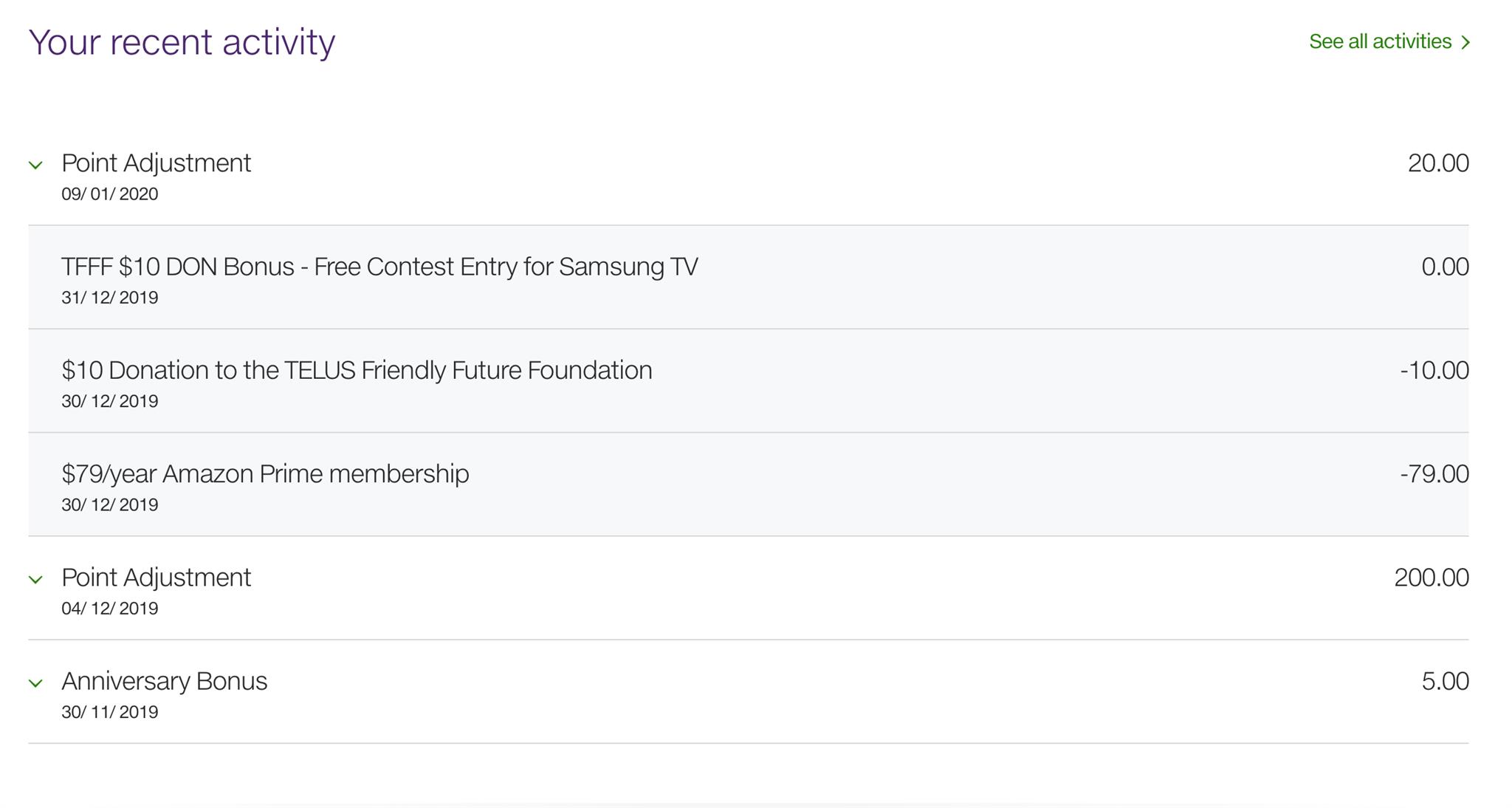
Task: Click the green arrow beside the 200.00 Point Adjustment
Action: (x=35, y=579)
